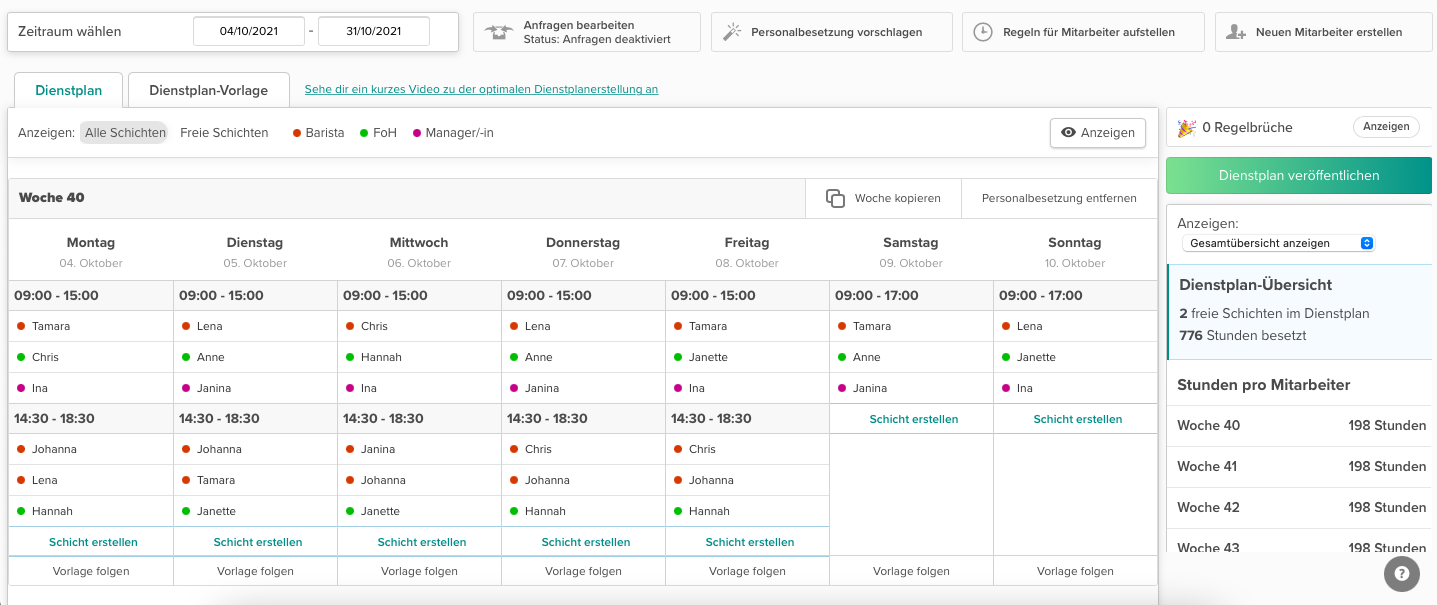Click the magic wand icon for Personalbesetzung vorschlagen
1437x605 pixels.
[x=732, y=32]
